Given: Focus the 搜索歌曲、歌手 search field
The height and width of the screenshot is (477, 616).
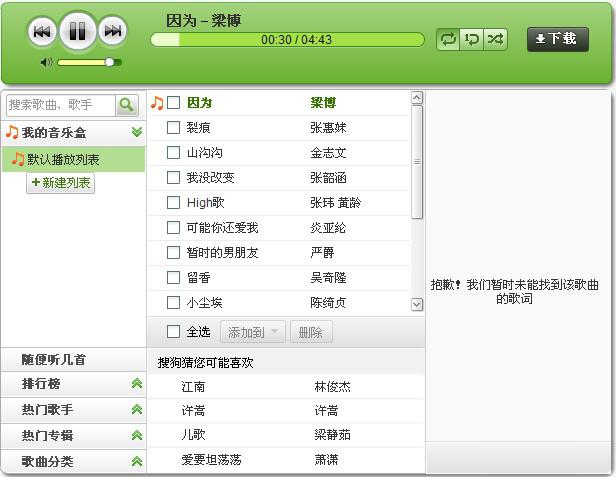Looking at the screenshot, I should click(61, 105).
